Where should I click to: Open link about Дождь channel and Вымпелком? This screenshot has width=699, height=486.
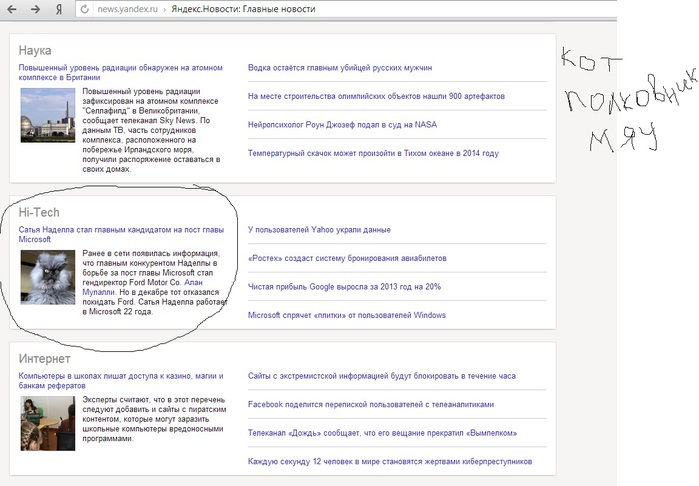point(382,433)
